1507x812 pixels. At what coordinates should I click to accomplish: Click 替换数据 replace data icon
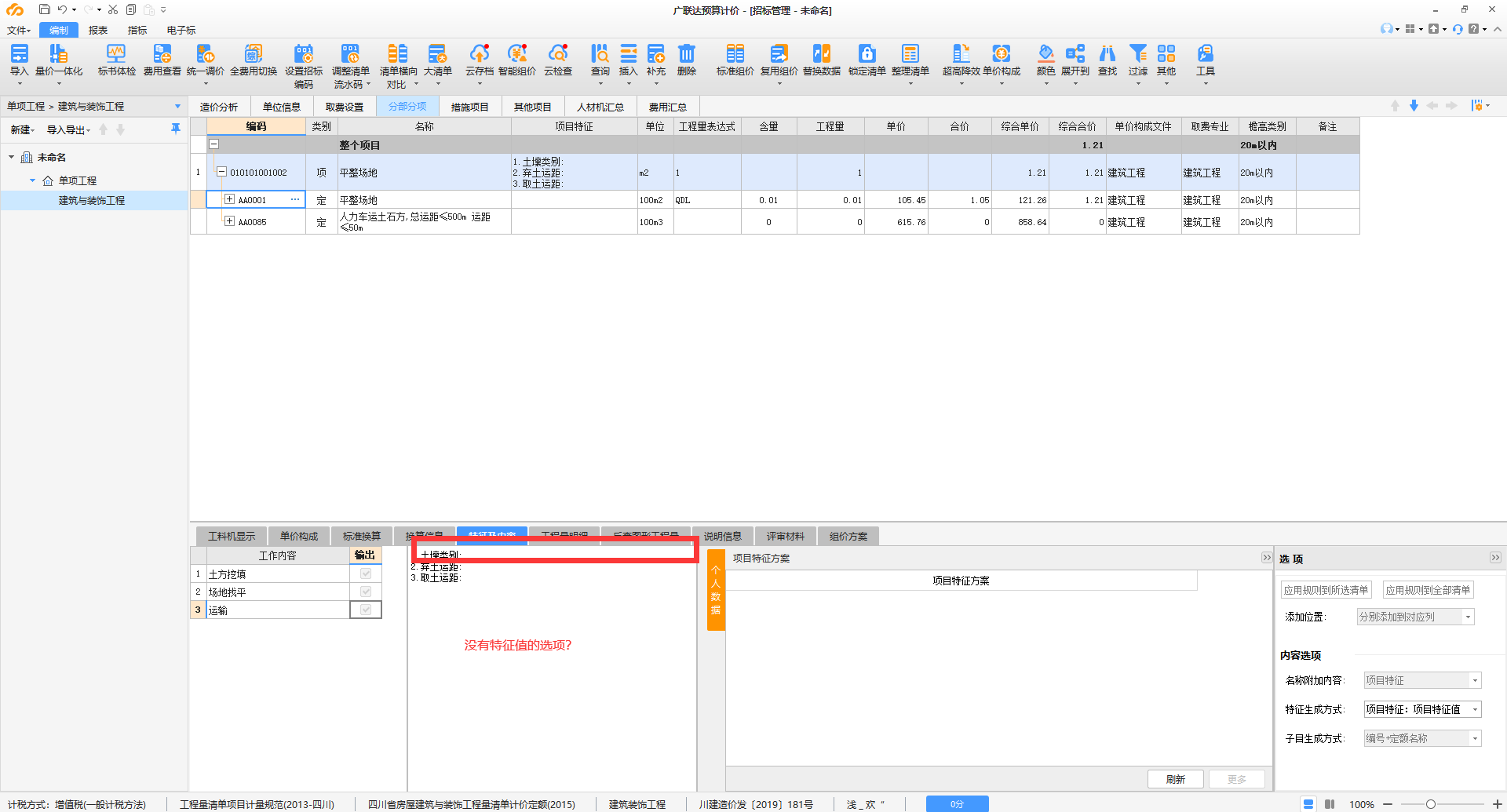tap(822, 53)
